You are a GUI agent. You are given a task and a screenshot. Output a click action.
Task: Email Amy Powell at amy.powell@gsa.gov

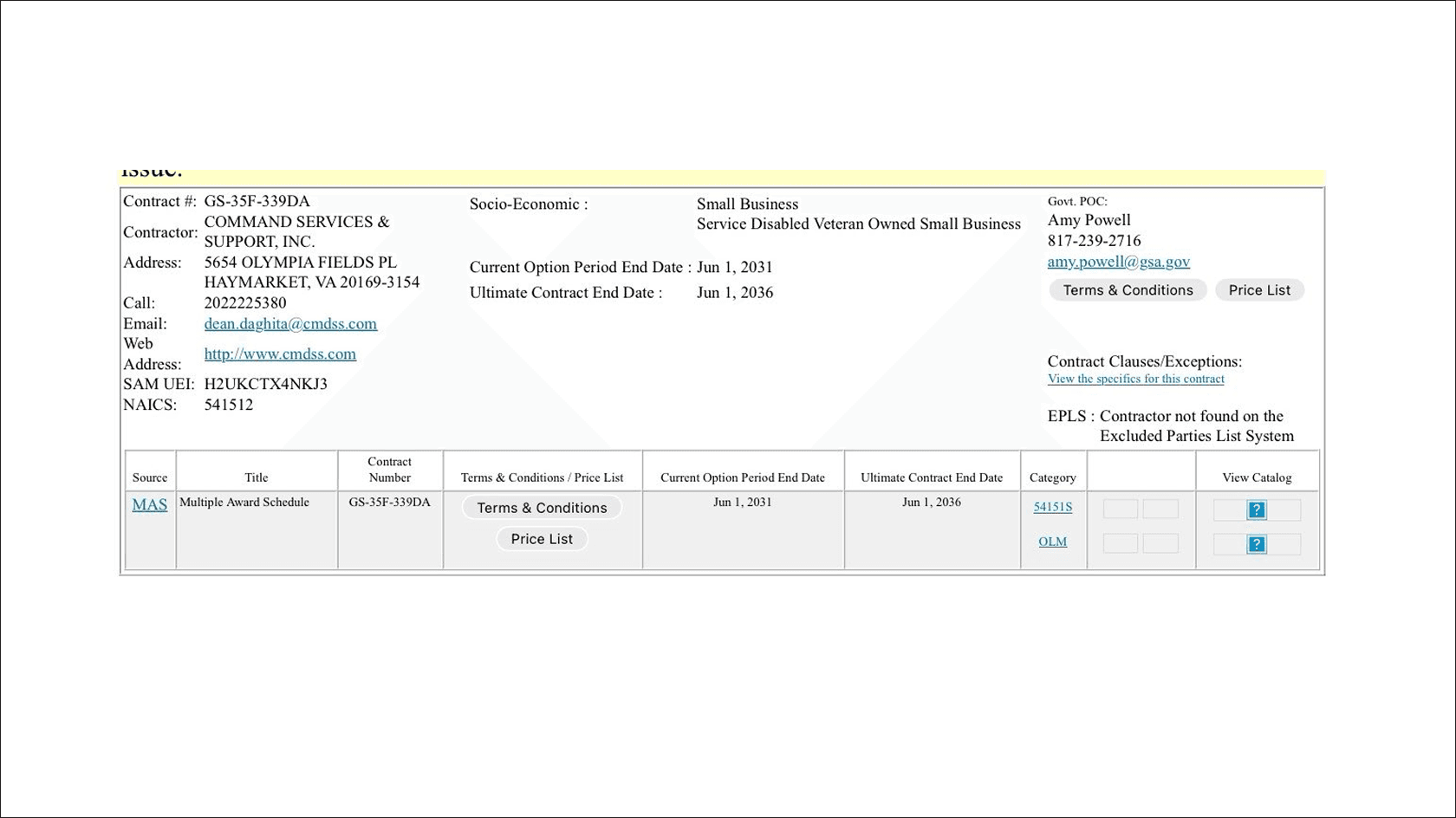tap(1118, 261)
